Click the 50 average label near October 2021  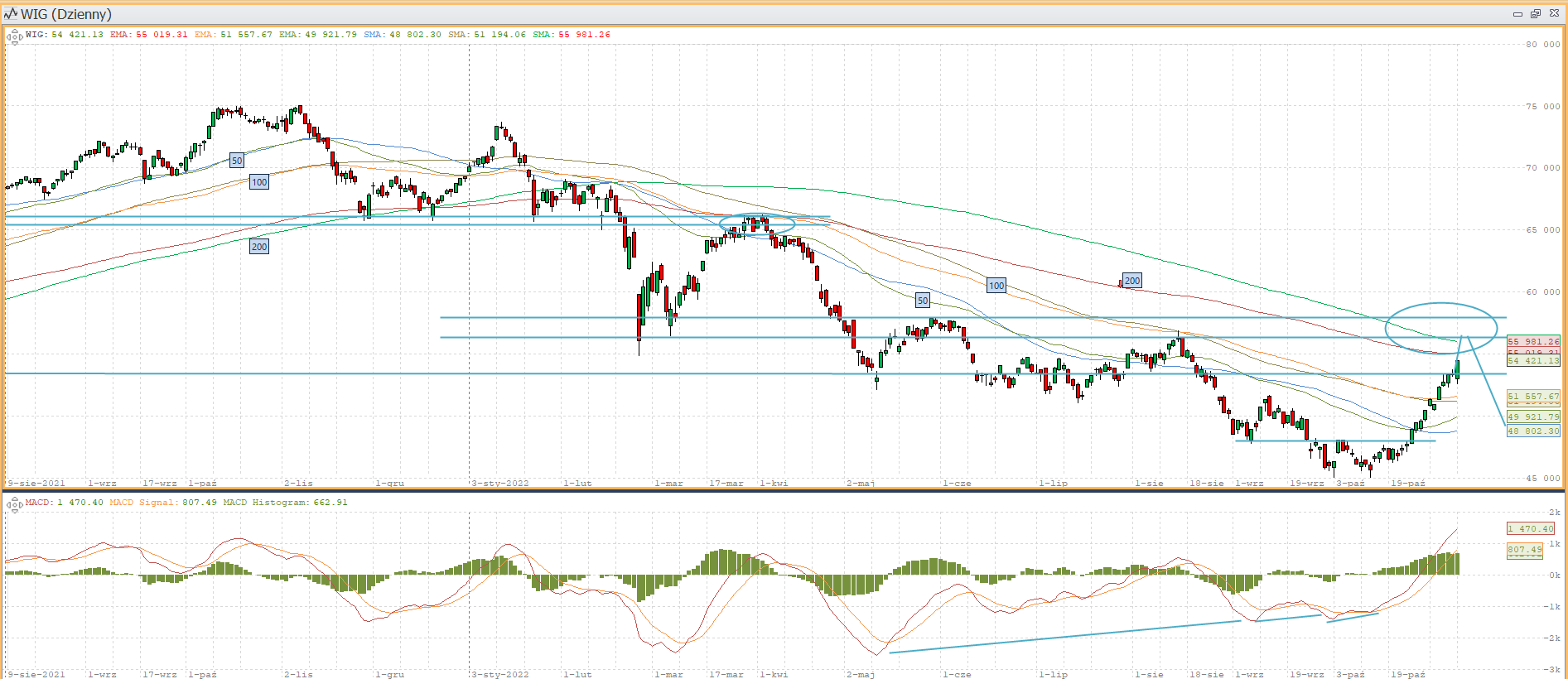coord(237,161)
